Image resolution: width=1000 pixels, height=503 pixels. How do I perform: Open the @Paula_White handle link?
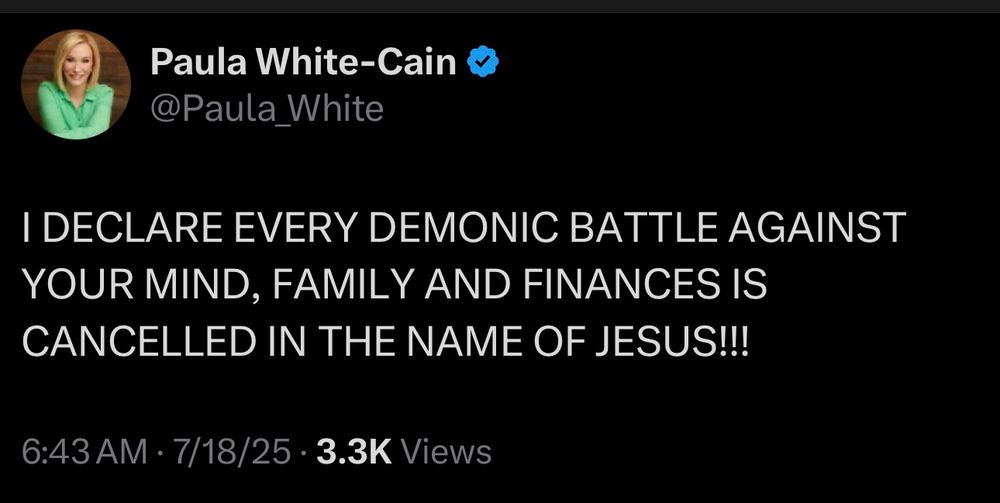[267, 107]
